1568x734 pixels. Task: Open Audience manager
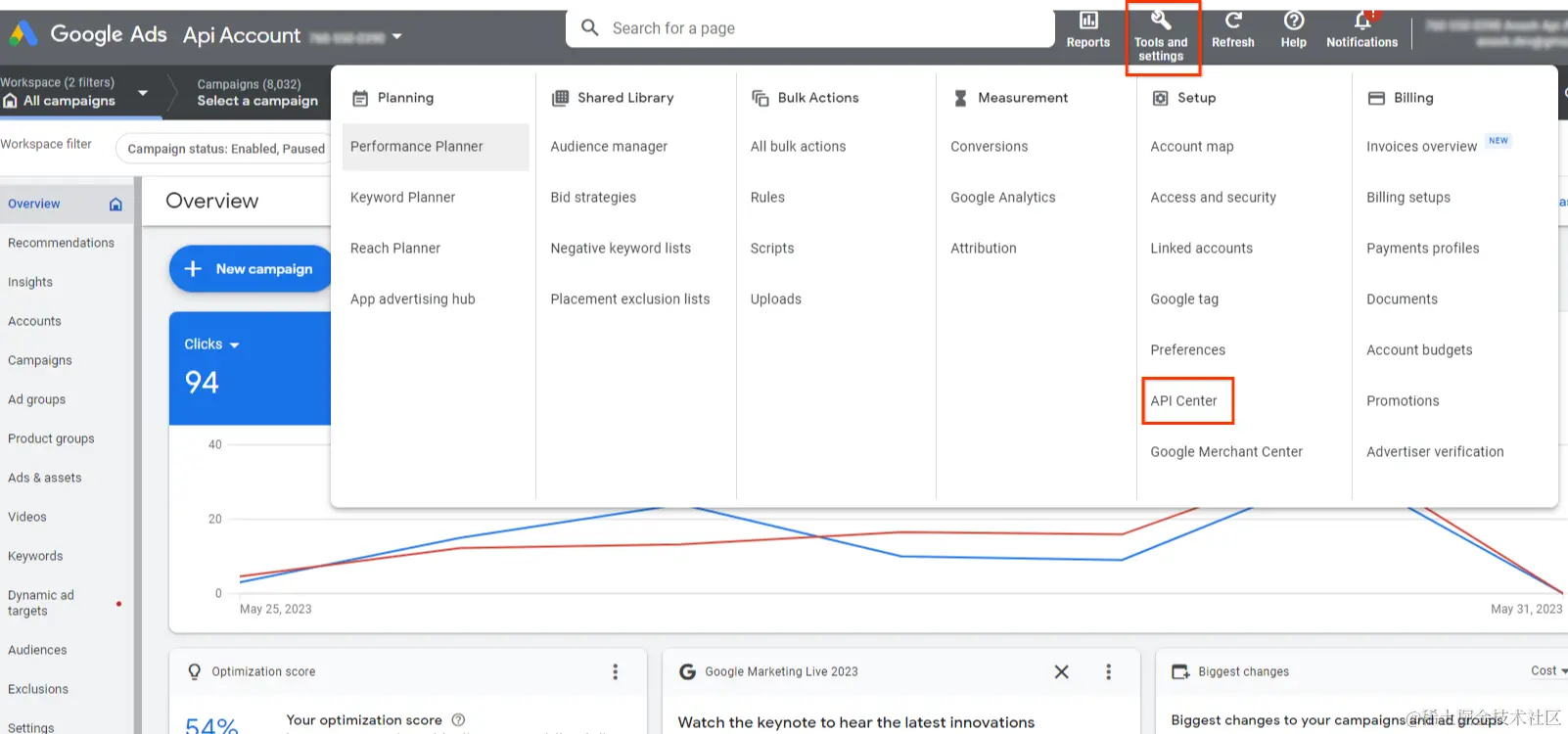[609, 147]
